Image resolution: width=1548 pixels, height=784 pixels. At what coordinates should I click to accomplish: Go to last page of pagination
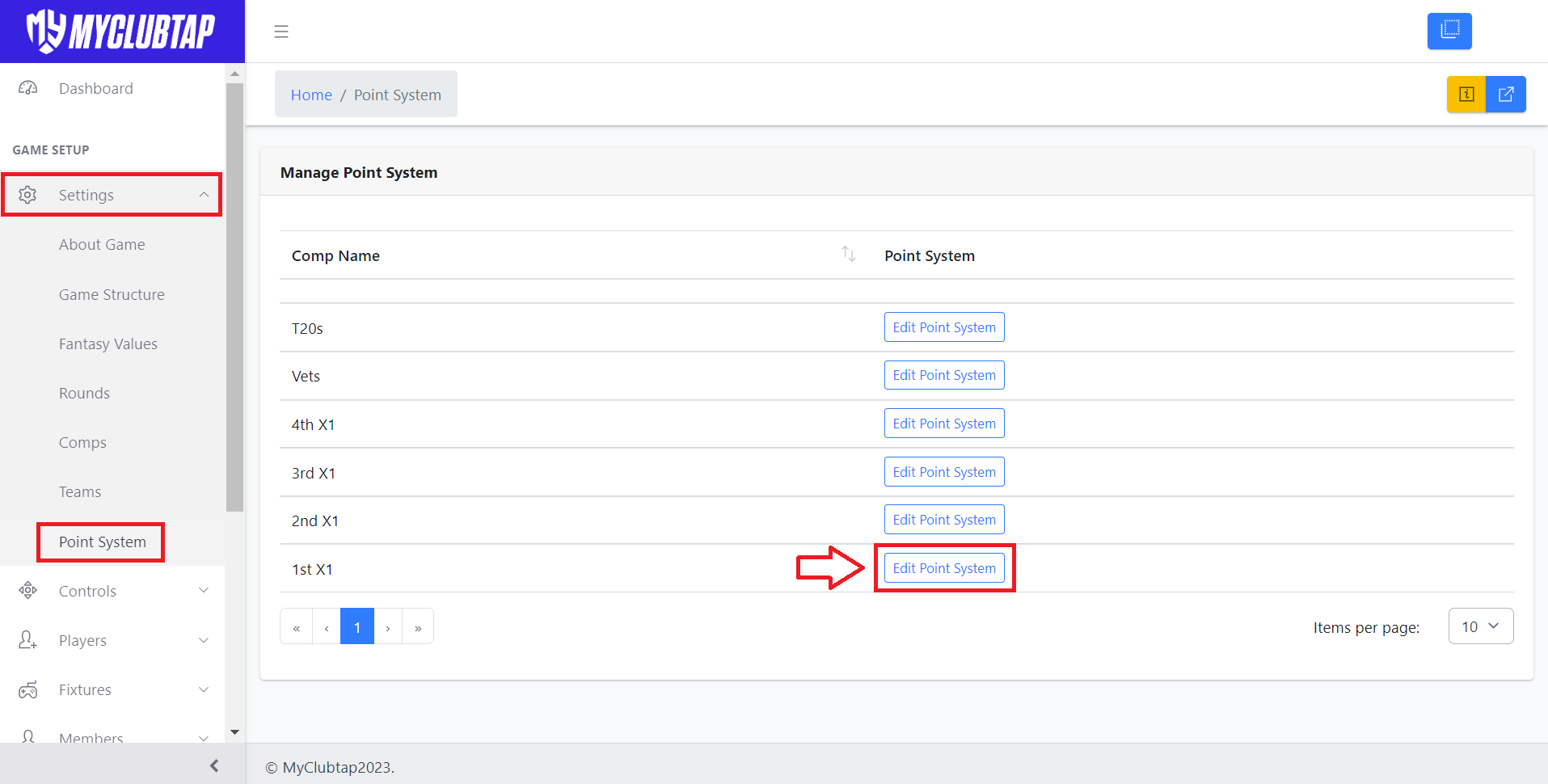(418, 626)
